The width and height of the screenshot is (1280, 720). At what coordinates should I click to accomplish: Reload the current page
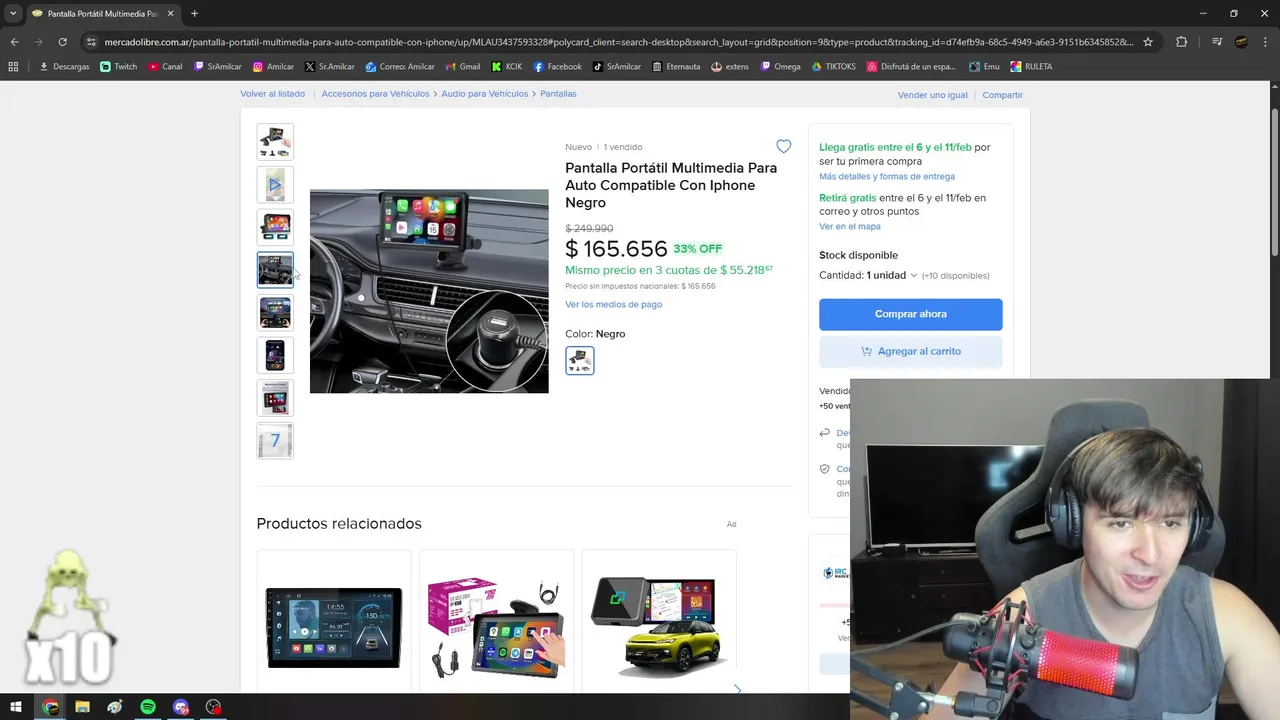pyautogui.click(x=62, y=42)
